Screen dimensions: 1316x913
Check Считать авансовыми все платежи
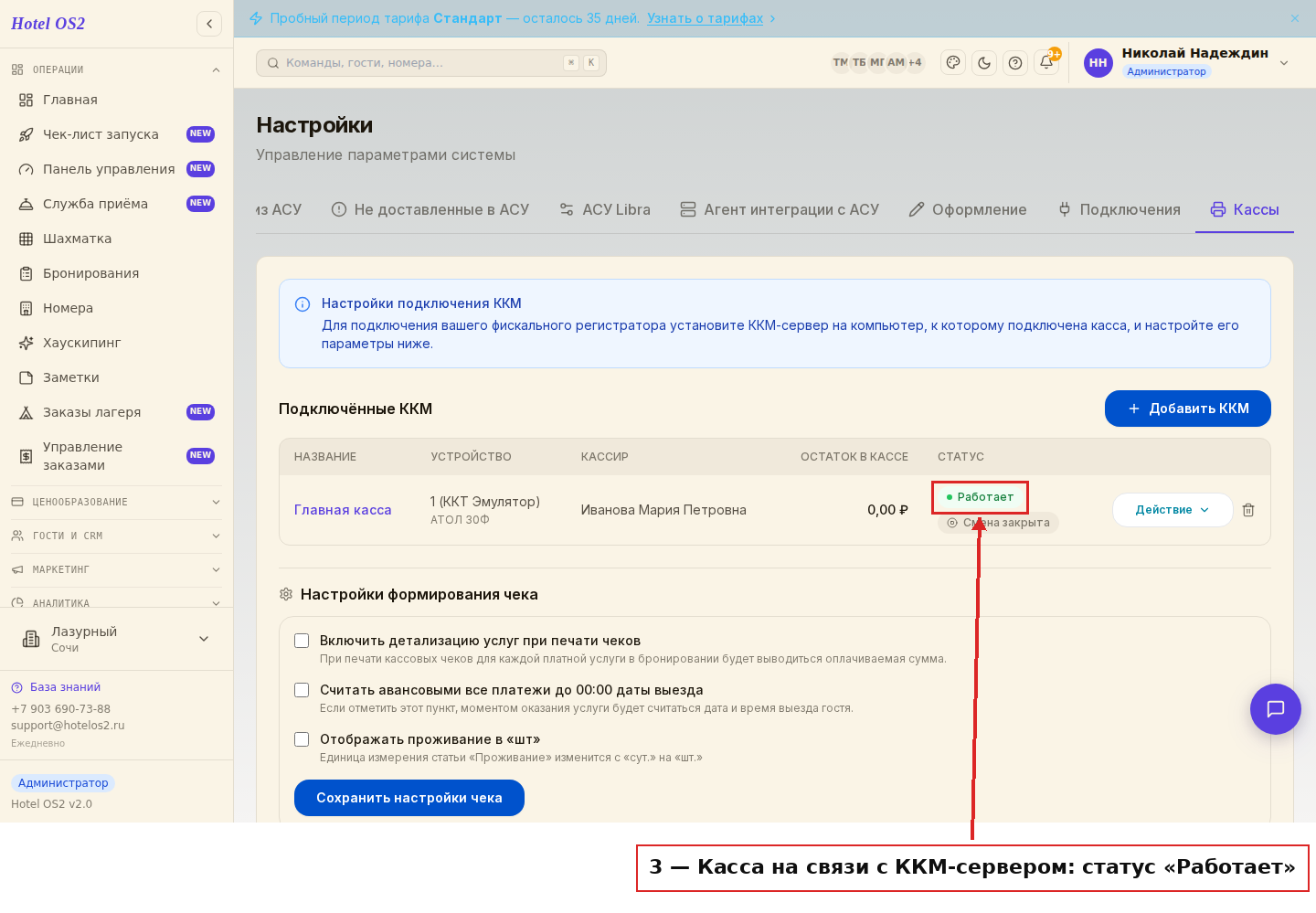point(302,690)
